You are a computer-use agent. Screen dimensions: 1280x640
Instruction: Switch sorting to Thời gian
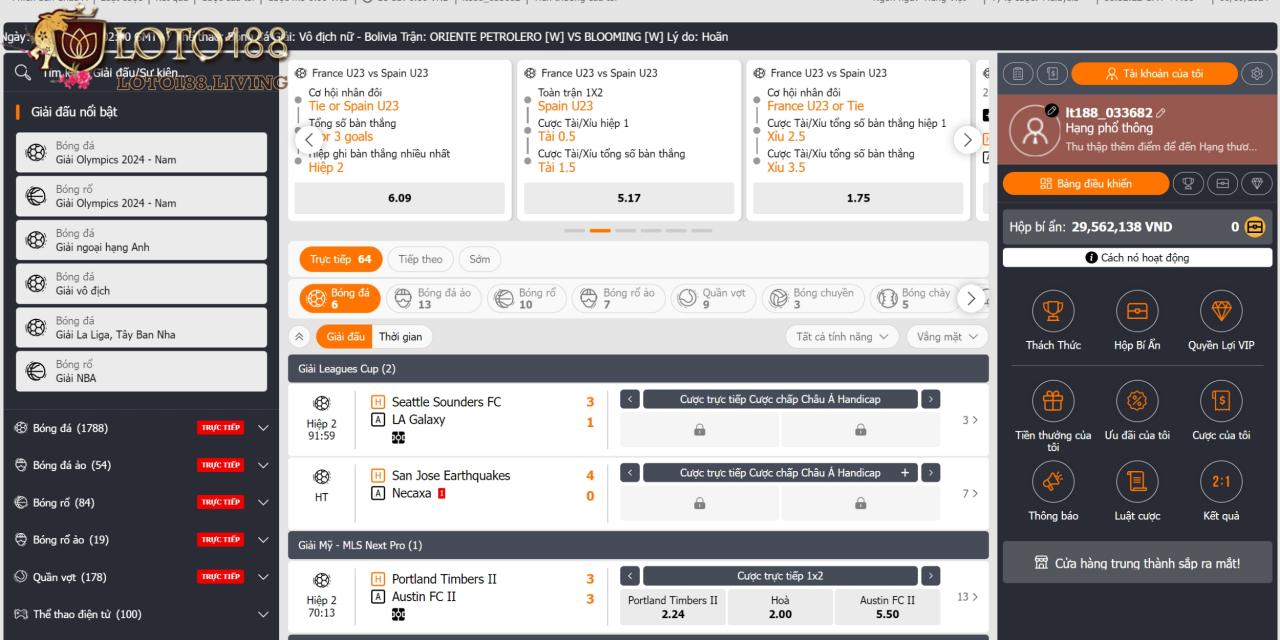click(400, 337)
